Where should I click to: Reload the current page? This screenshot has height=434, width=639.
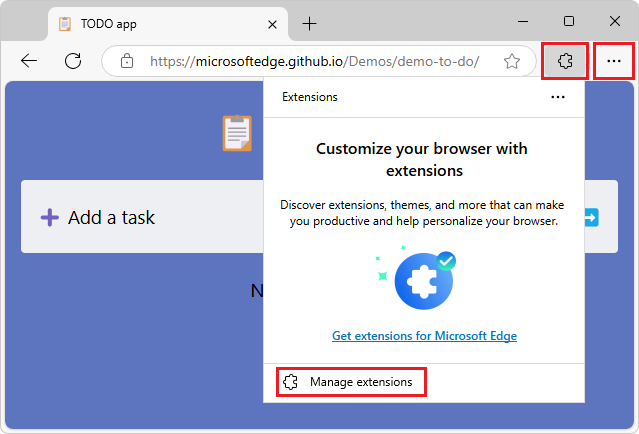(73, 61)
